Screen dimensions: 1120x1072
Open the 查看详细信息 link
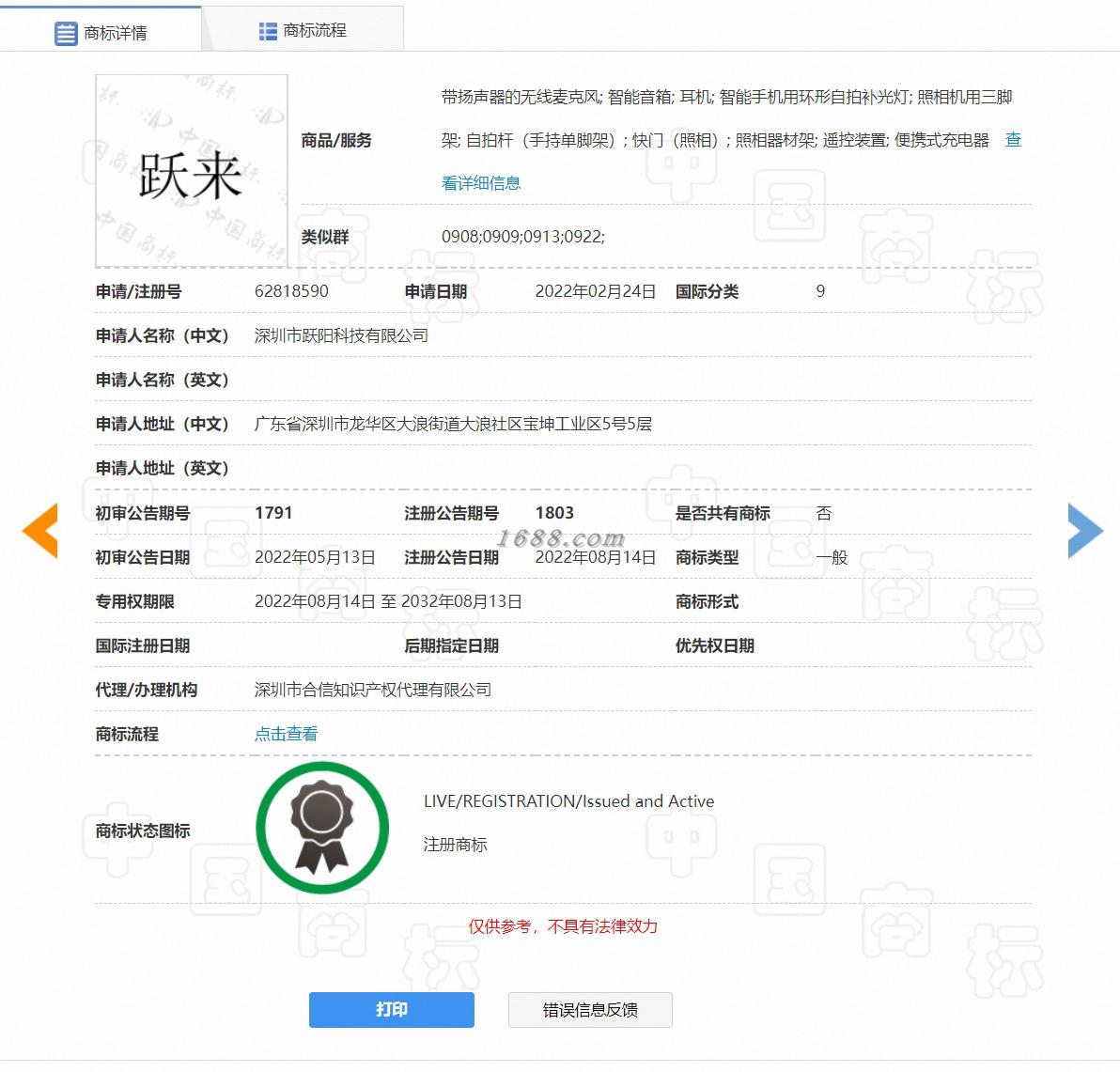[481, 183]
